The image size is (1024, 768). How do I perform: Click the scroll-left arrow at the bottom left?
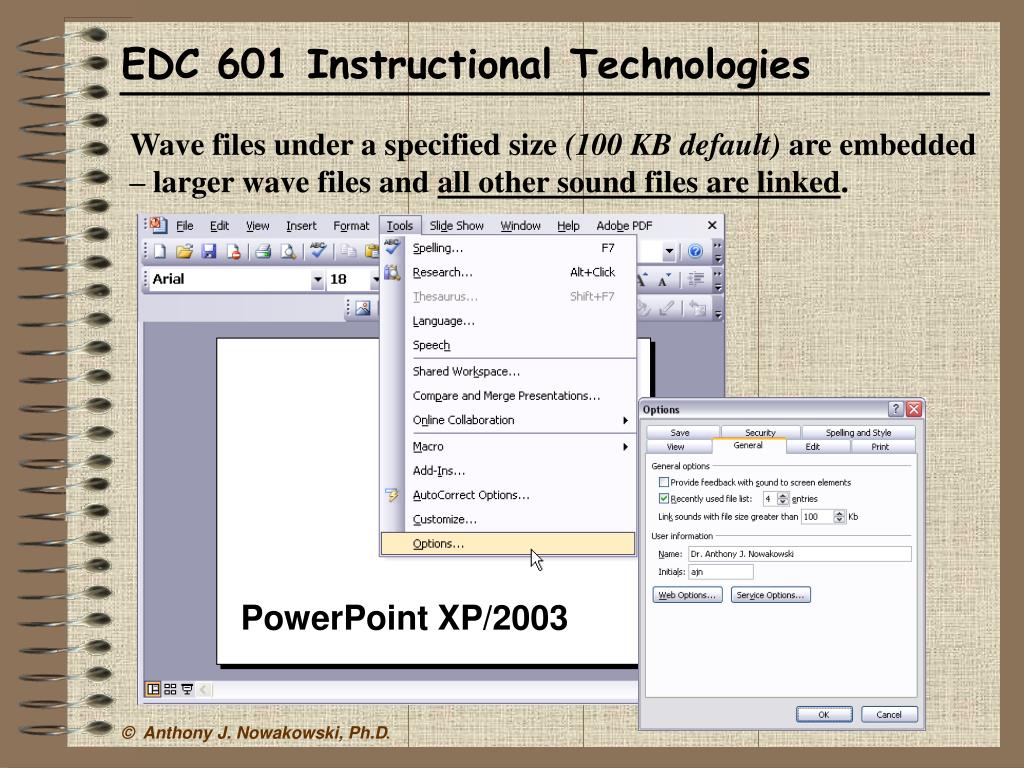pos(203,689)
